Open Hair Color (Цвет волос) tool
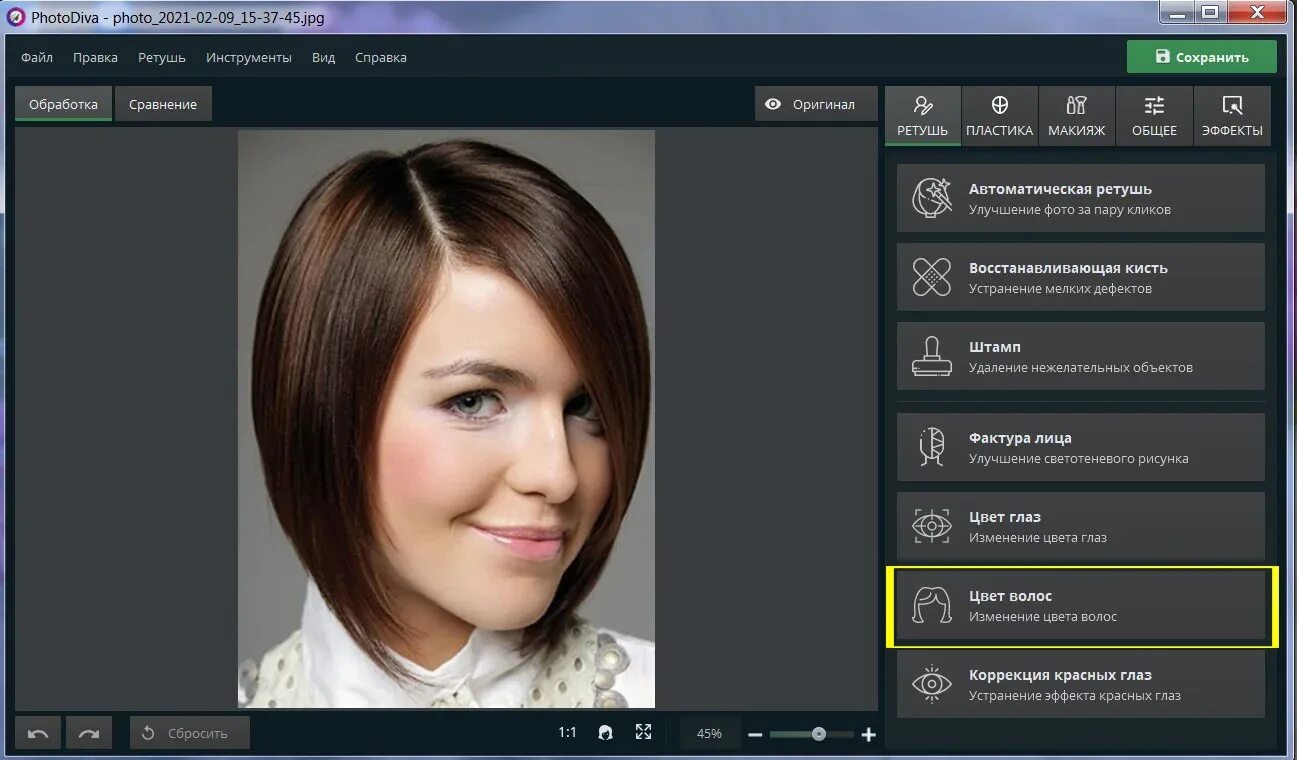The width and height of the screenshot is (1297, 760). coord(1080,606)
